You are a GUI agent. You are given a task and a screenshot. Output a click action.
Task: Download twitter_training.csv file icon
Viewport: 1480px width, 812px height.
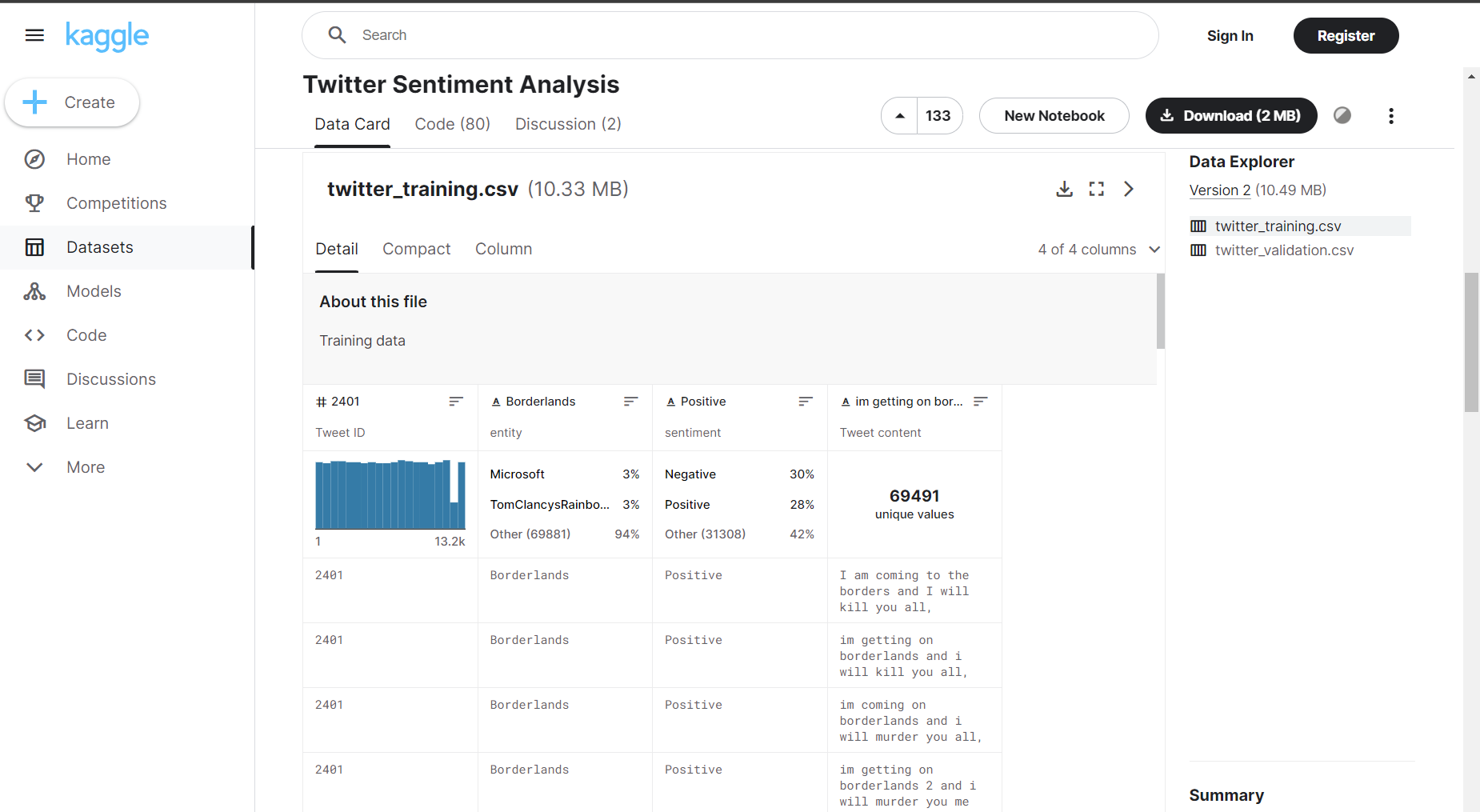pyautogui.click(x=1064, y=189)
